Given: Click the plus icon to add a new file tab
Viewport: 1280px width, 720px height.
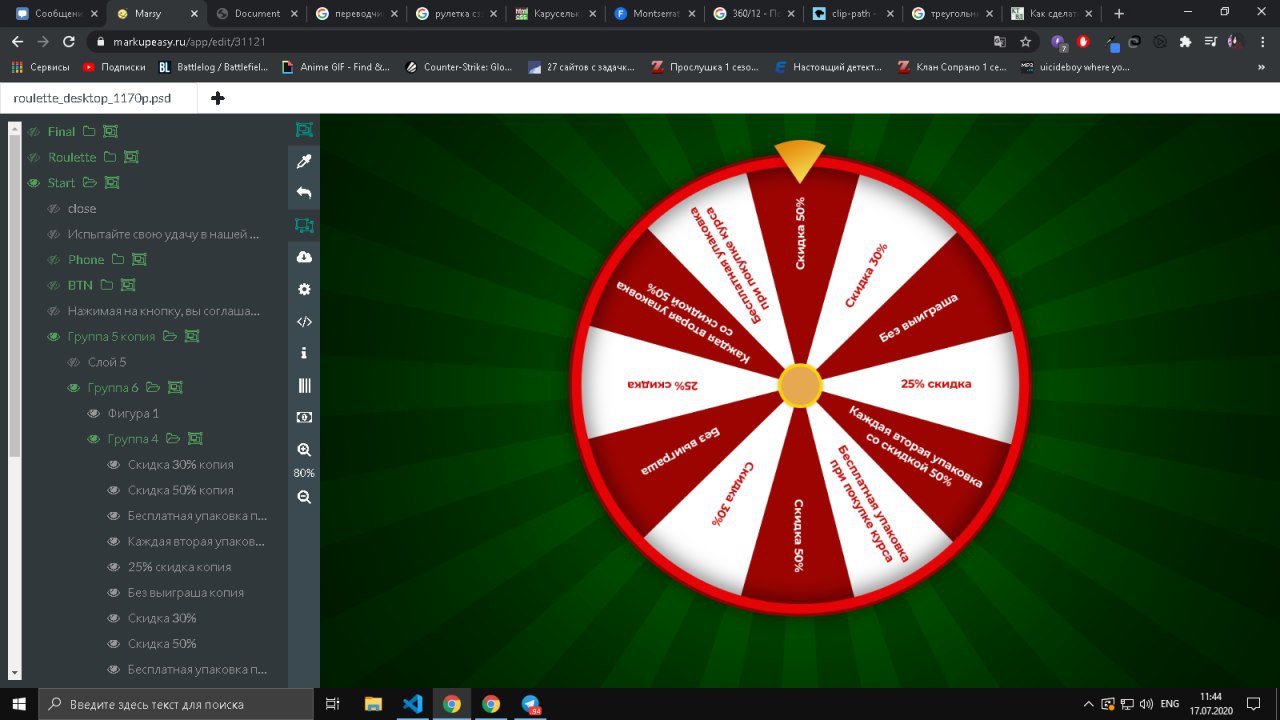Looking at the screenshot, I should [218, 98].
